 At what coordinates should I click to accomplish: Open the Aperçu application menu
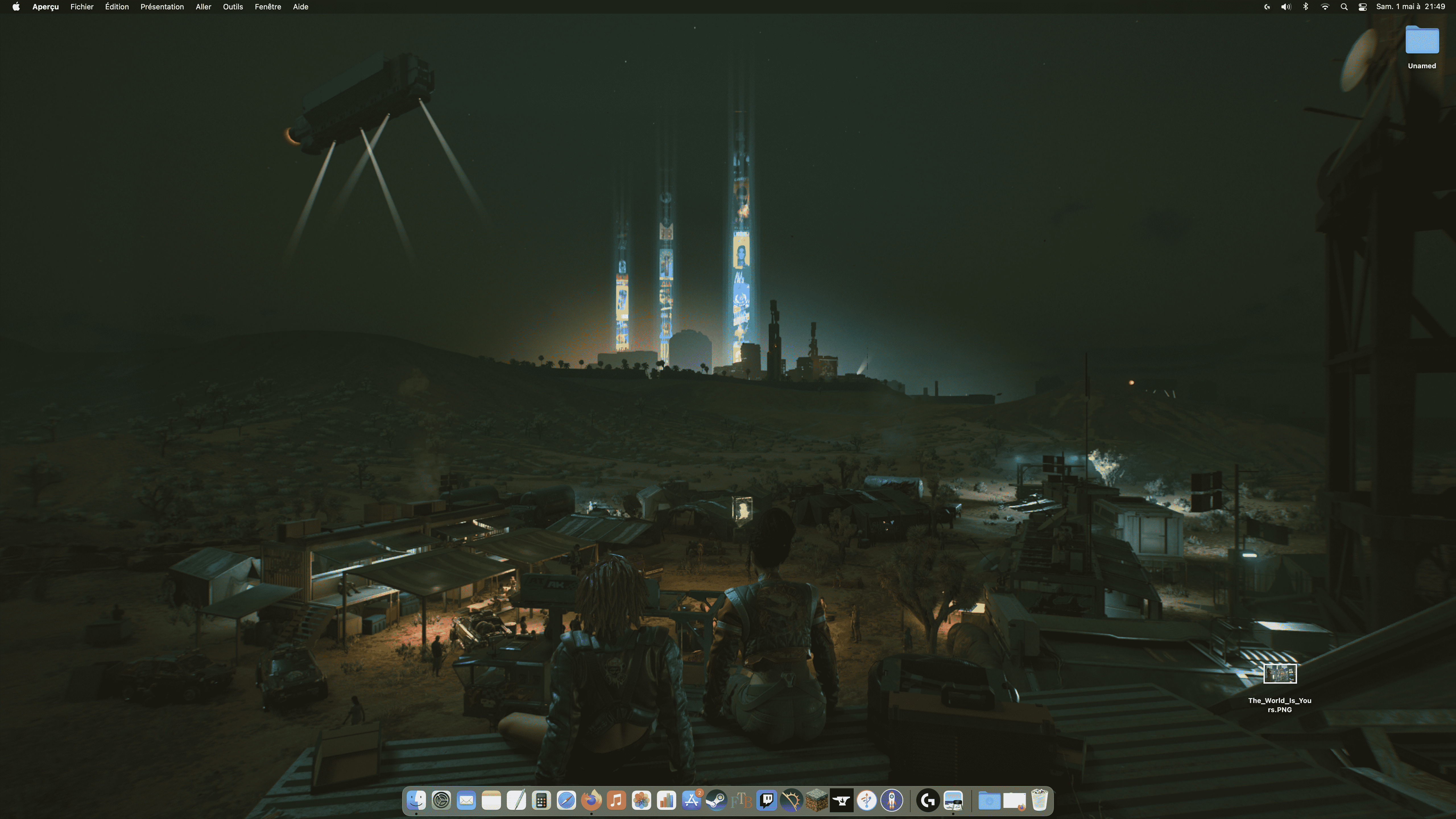(45, 7)
